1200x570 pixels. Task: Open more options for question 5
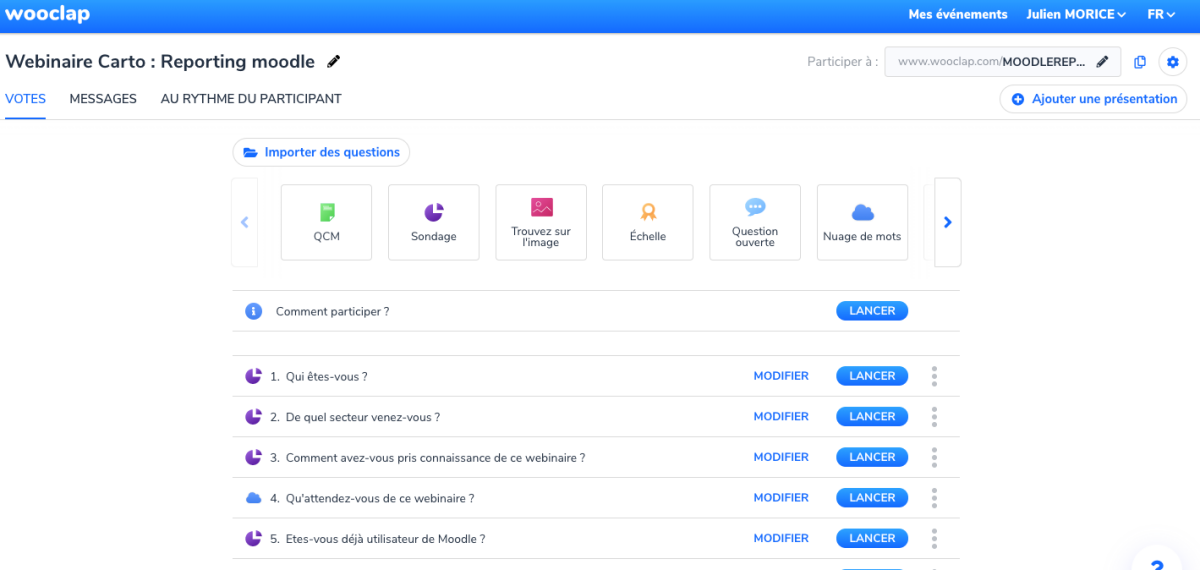pos(934,538)
